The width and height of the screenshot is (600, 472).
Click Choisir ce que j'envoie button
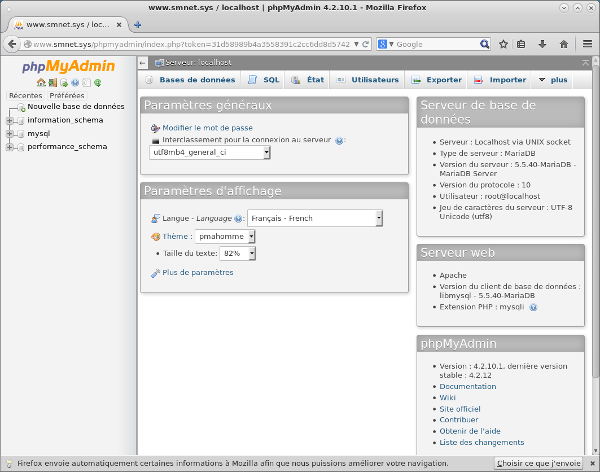539,464
